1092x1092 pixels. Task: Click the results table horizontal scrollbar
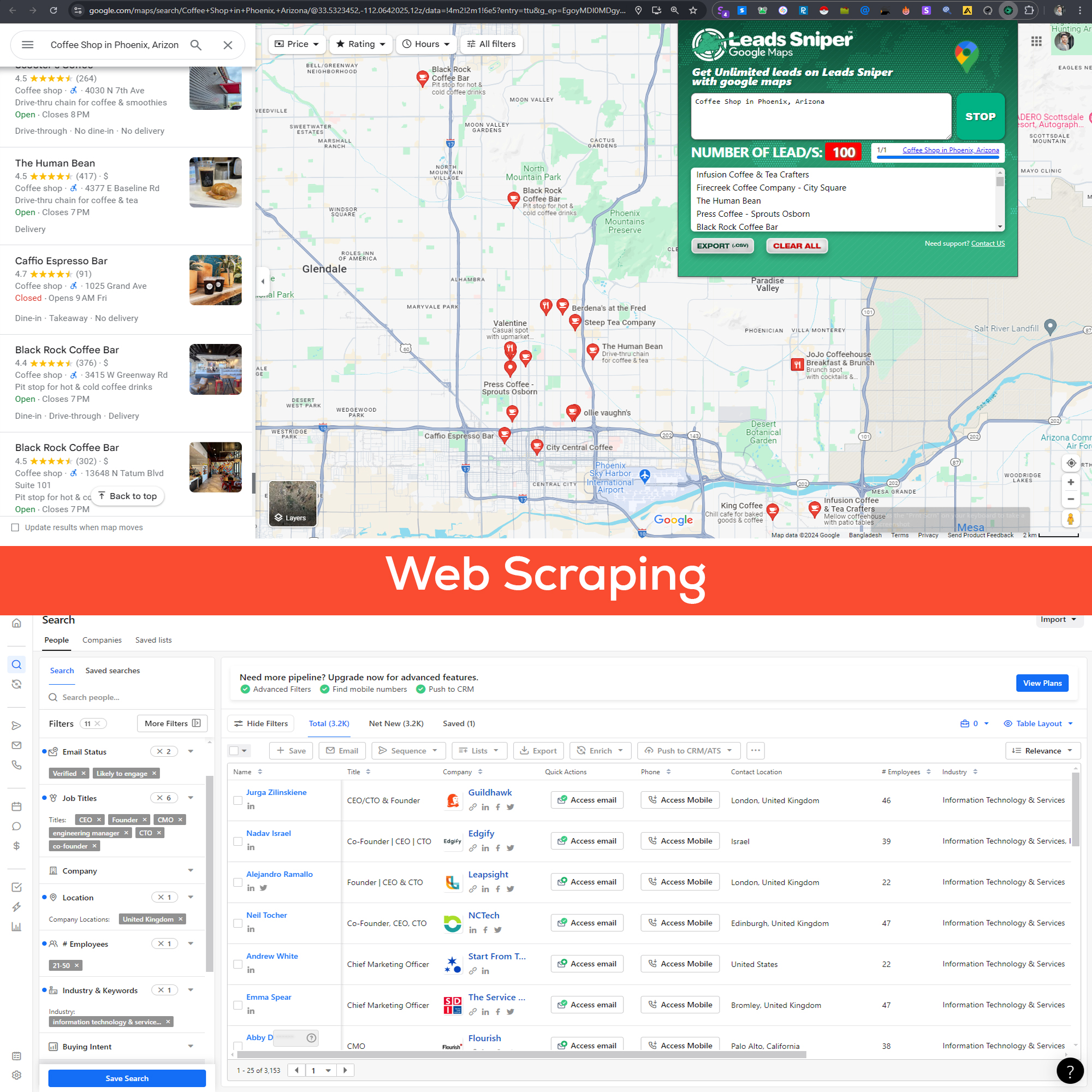click(521, 1054)
